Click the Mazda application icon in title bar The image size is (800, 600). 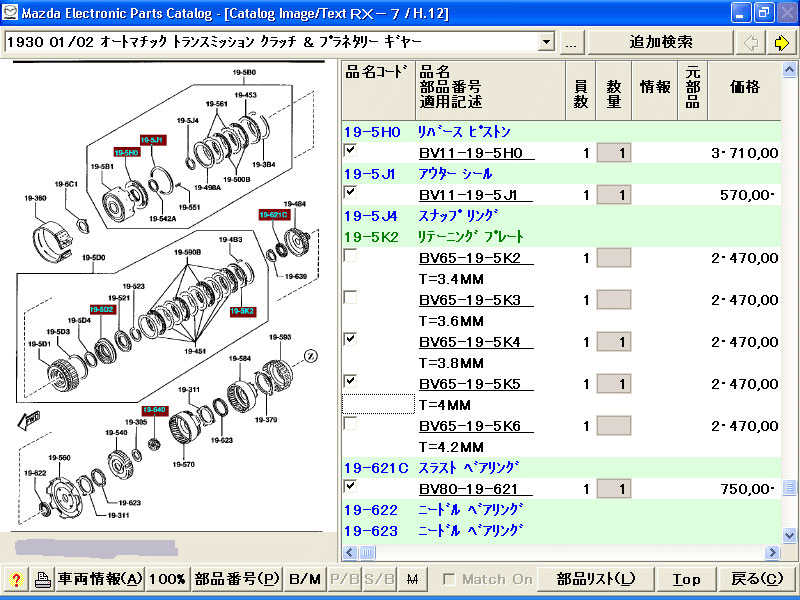10,12
